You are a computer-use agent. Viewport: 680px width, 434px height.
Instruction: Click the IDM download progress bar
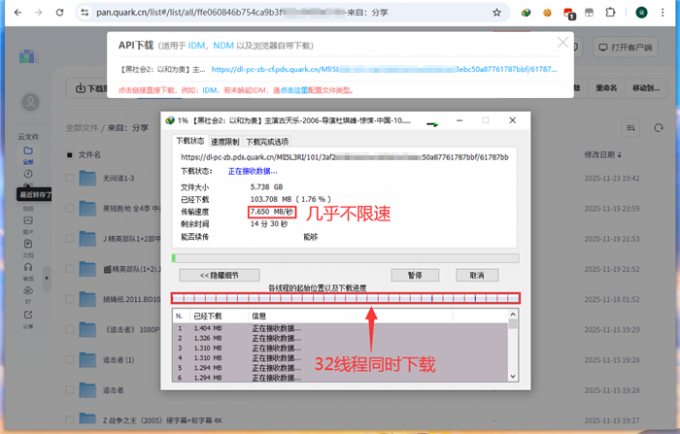pos(345,258)
